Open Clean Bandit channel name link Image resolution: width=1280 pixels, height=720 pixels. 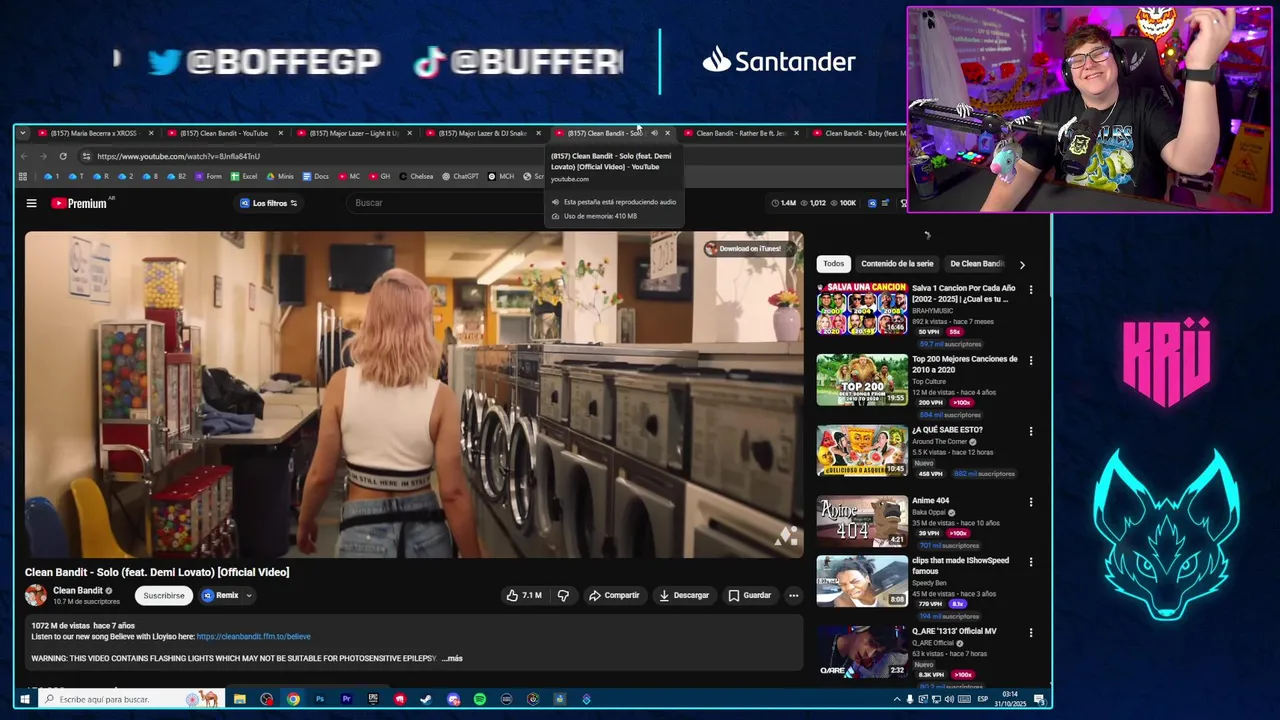click(78, 590)
